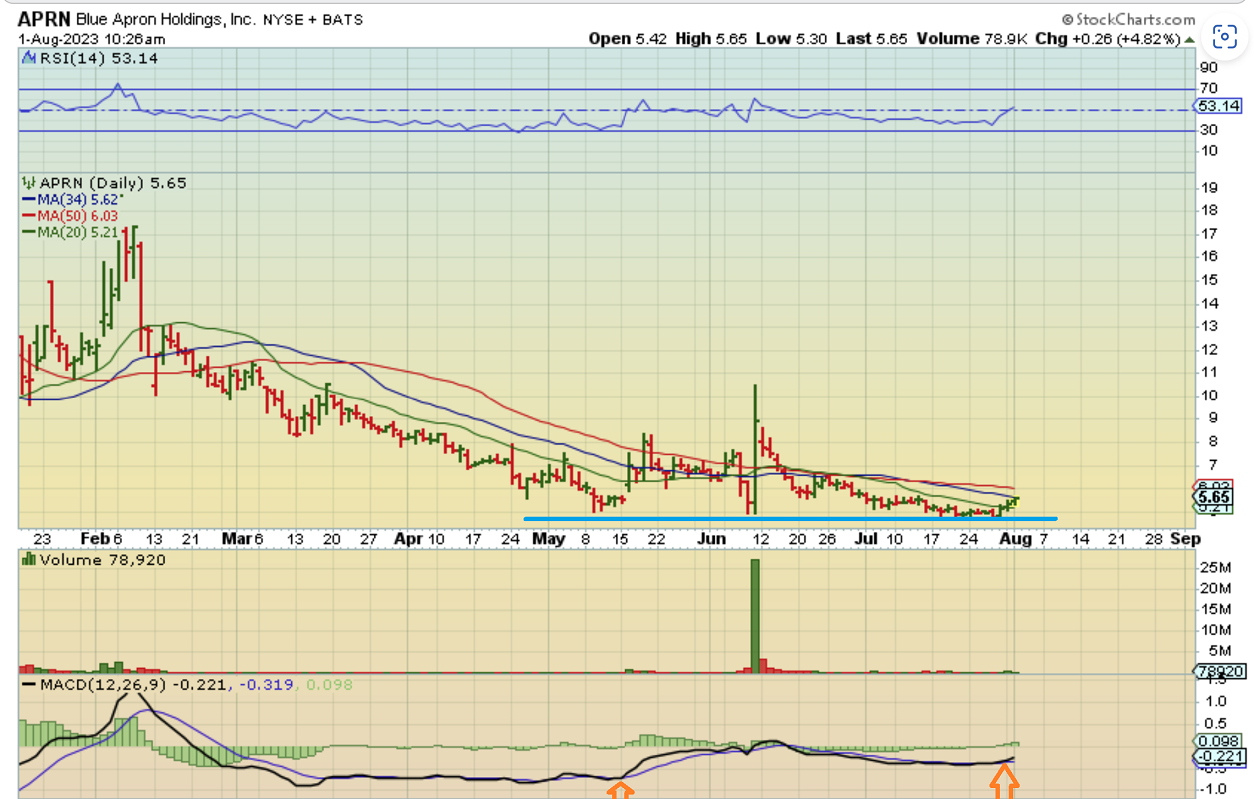The image size is (1254, 799).
Task: Click the RSI line icon beside RSI(14)
Action: 29,59
